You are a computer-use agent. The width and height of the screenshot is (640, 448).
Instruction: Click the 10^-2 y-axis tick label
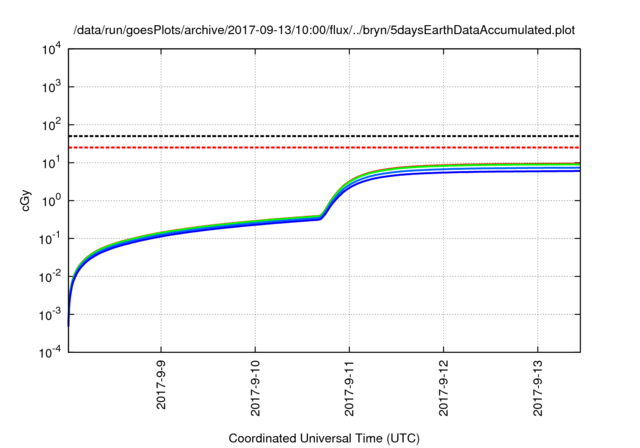(51, 277)
